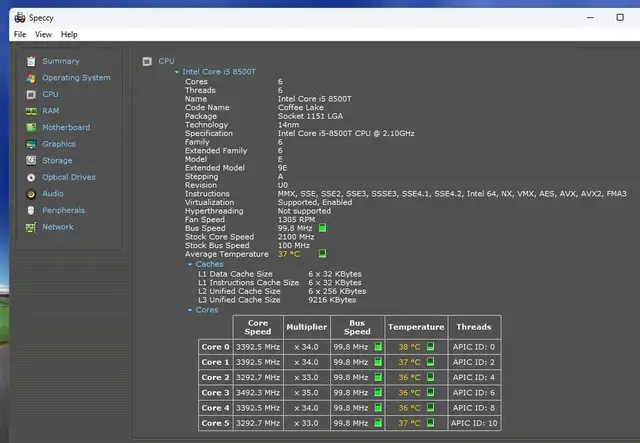Screen dimensions: 640x443
Task: Click the Cores tree label
Action: 207,310
